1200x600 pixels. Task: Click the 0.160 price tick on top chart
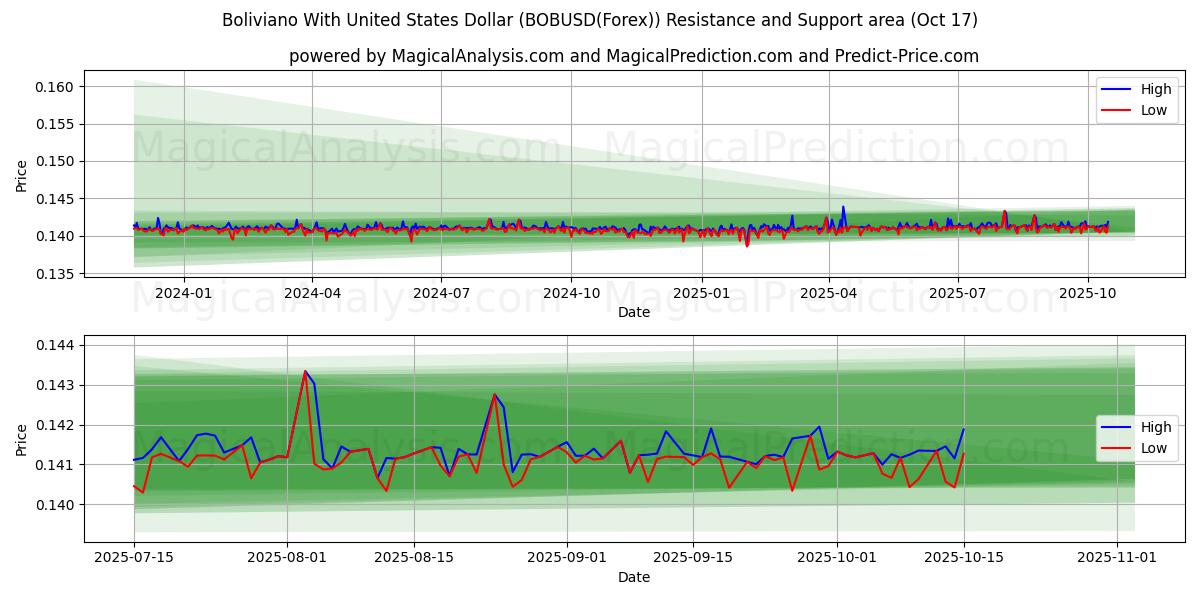55,87
